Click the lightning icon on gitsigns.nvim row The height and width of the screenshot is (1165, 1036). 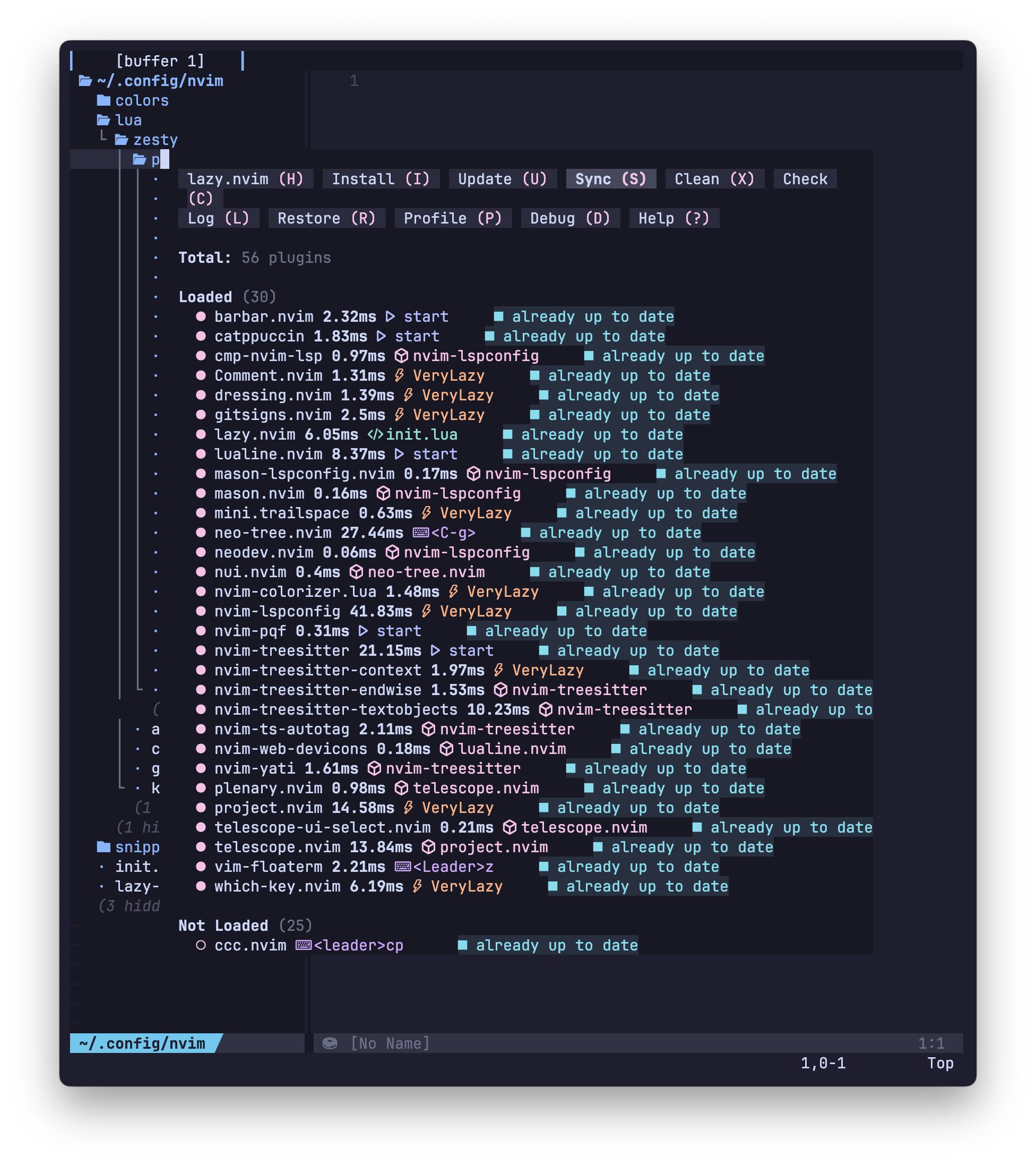click(x=399, y=415)
